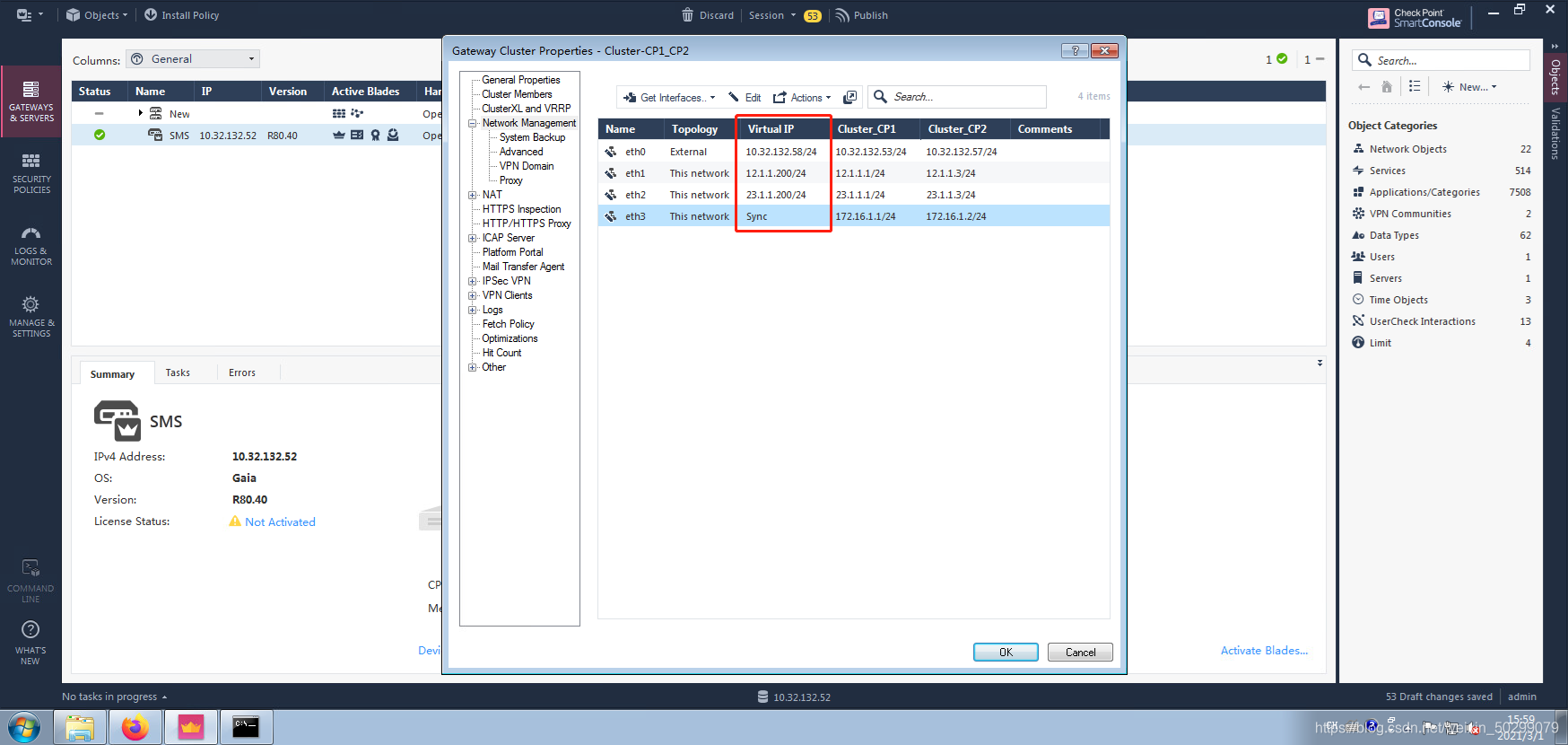Image resolution: width=1568 pixels, height=745 pixels.
Task: Switch to the Summary tab
Action: (x=112, y=373)
